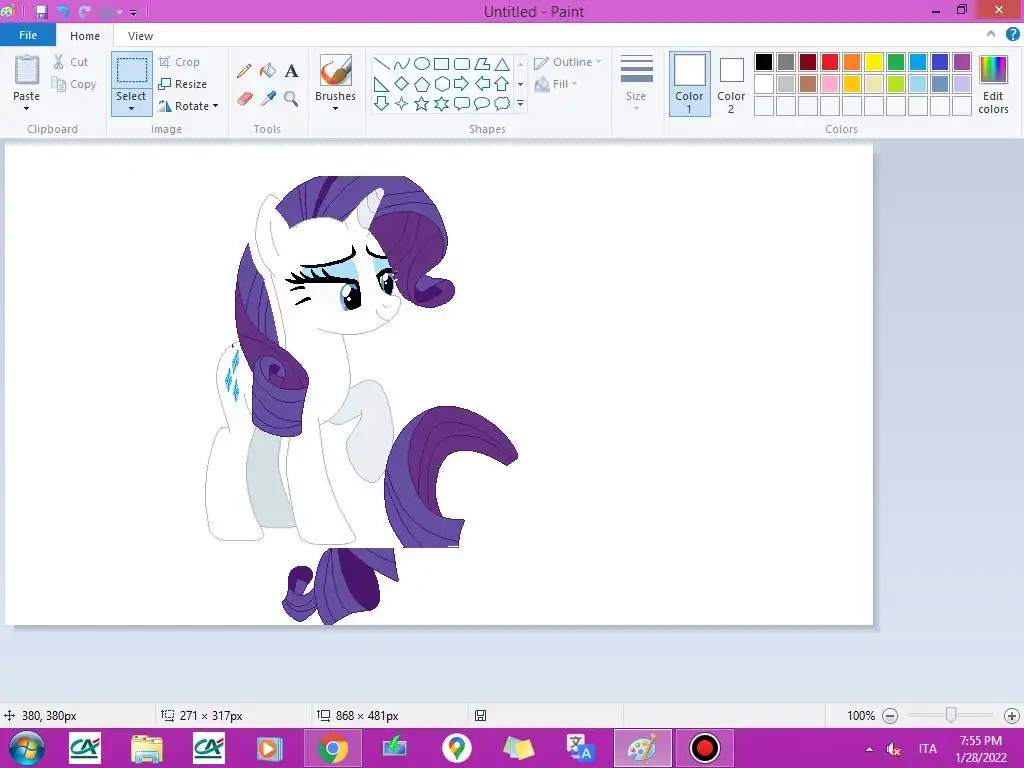
Task: Choose the Triangle shape
Action: pos(502,64)
